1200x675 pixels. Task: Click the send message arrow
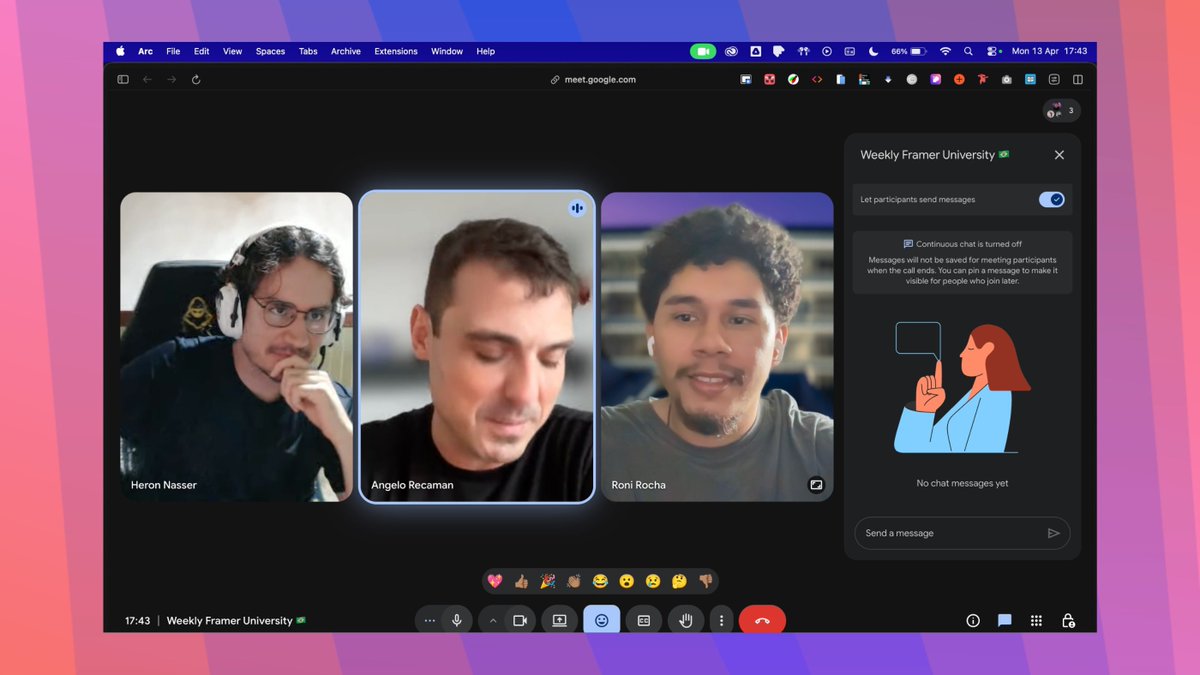1053,533
